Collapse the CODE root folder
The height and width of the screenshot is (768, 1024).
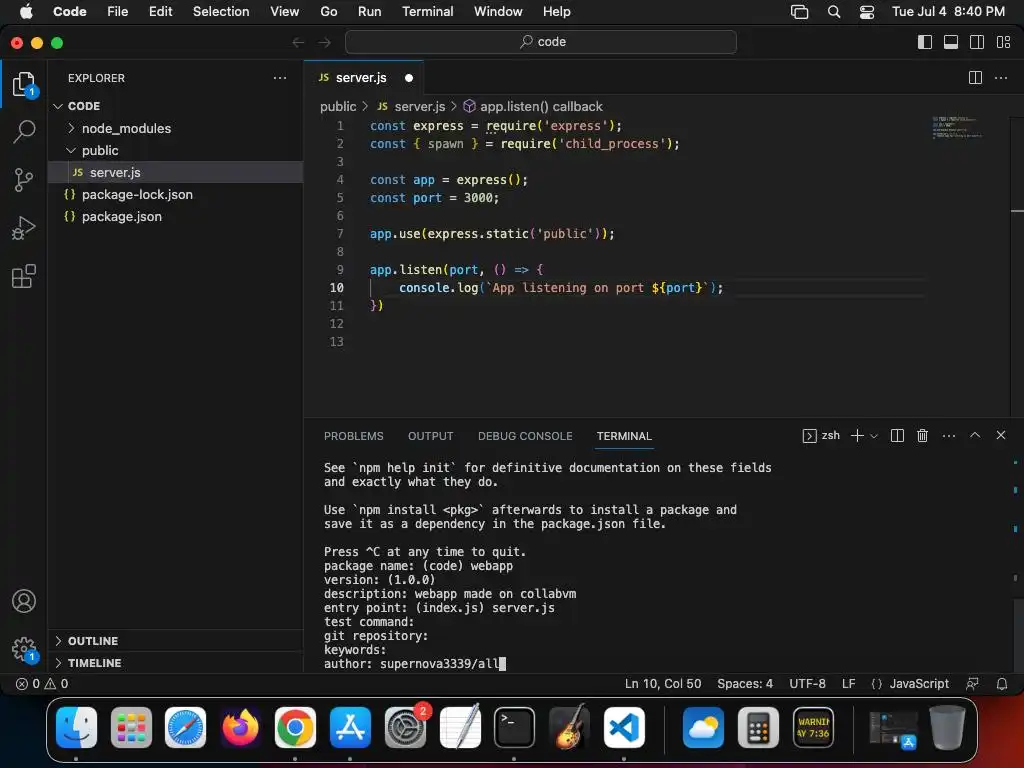[58, 106]
